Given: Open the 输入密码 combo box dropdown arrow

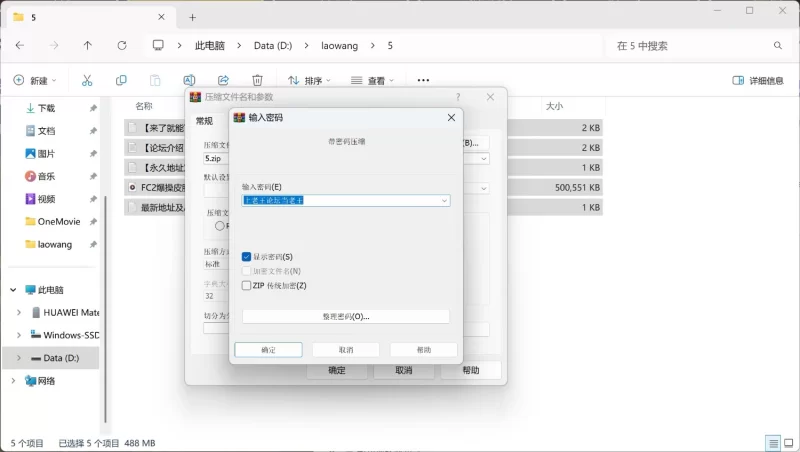Looking at the screenshot, I should point(444,200).
